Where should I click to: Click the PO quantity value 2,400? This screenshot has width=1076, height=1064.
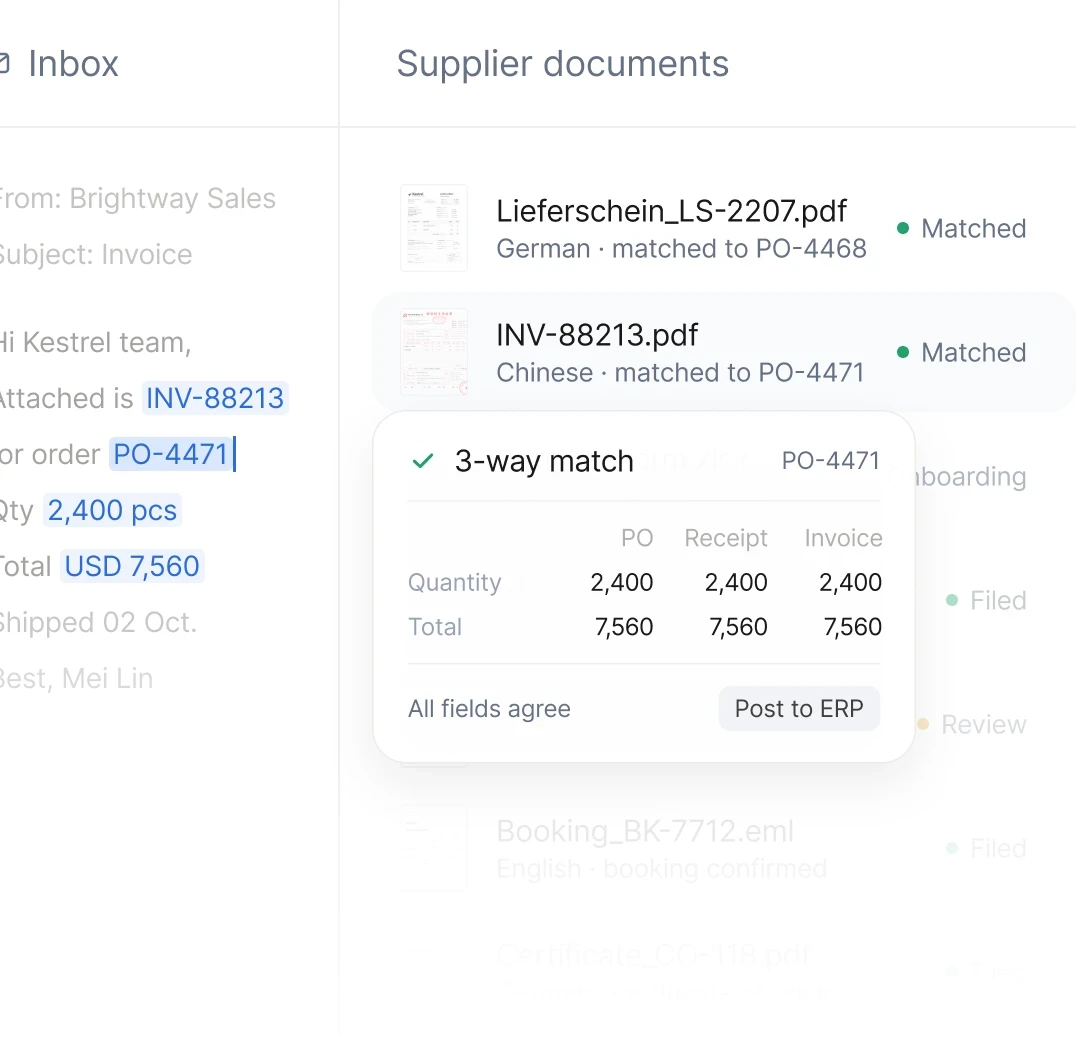coord(622,582)
